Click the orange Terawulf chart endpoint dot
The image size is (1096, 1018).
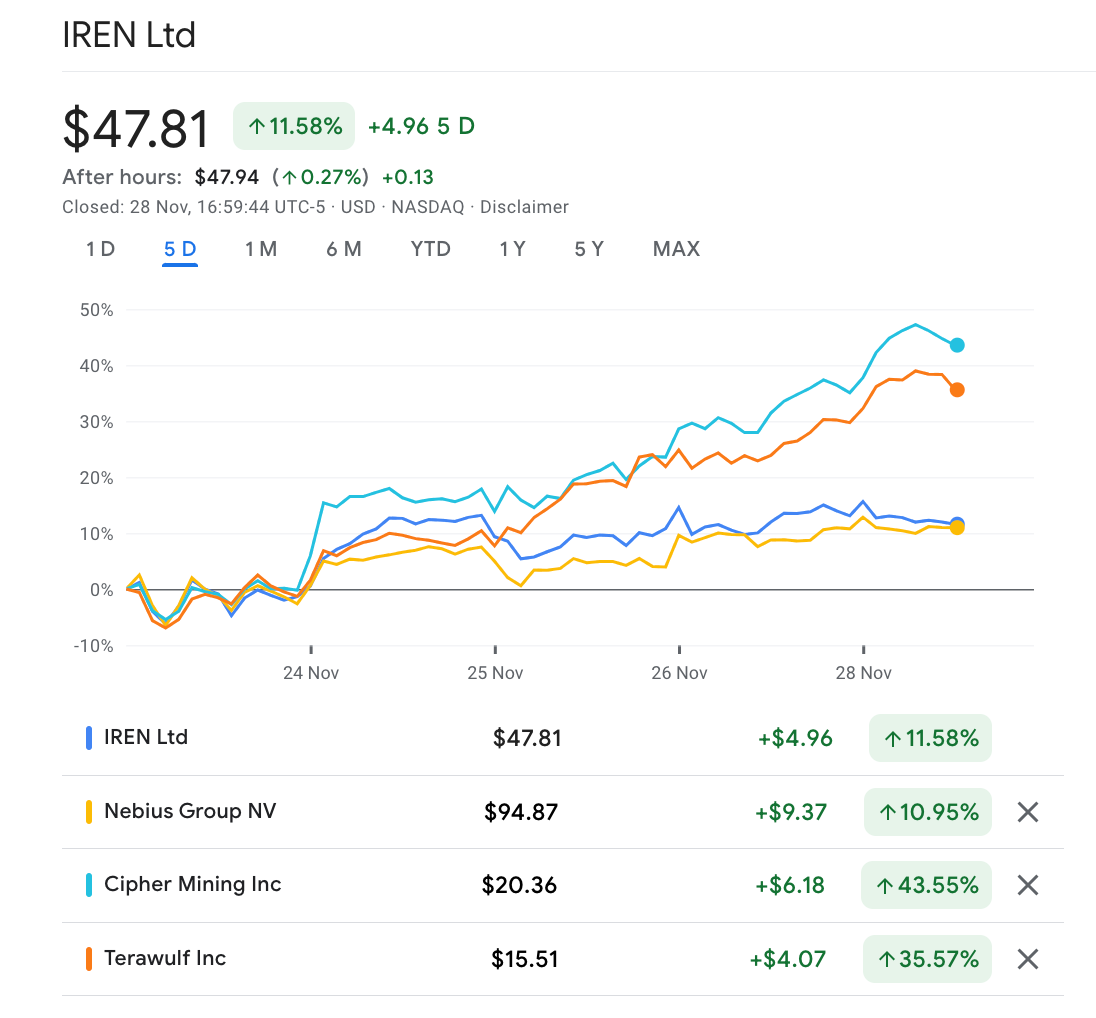(x=957, y=389)
